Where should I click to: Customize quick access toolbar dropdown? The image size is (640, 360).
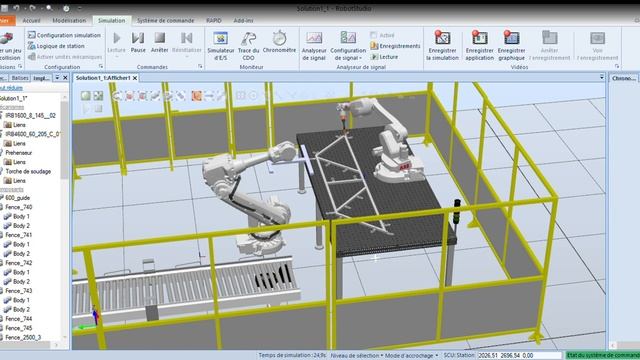(x=80, y=8)
